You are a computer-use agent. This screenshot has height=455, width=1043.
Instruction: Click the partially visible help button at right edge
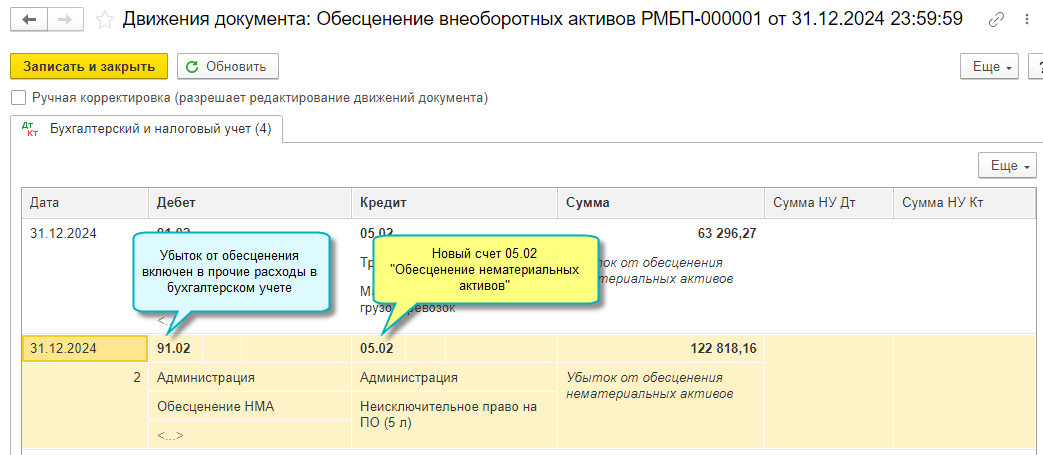pos(1035,67)
